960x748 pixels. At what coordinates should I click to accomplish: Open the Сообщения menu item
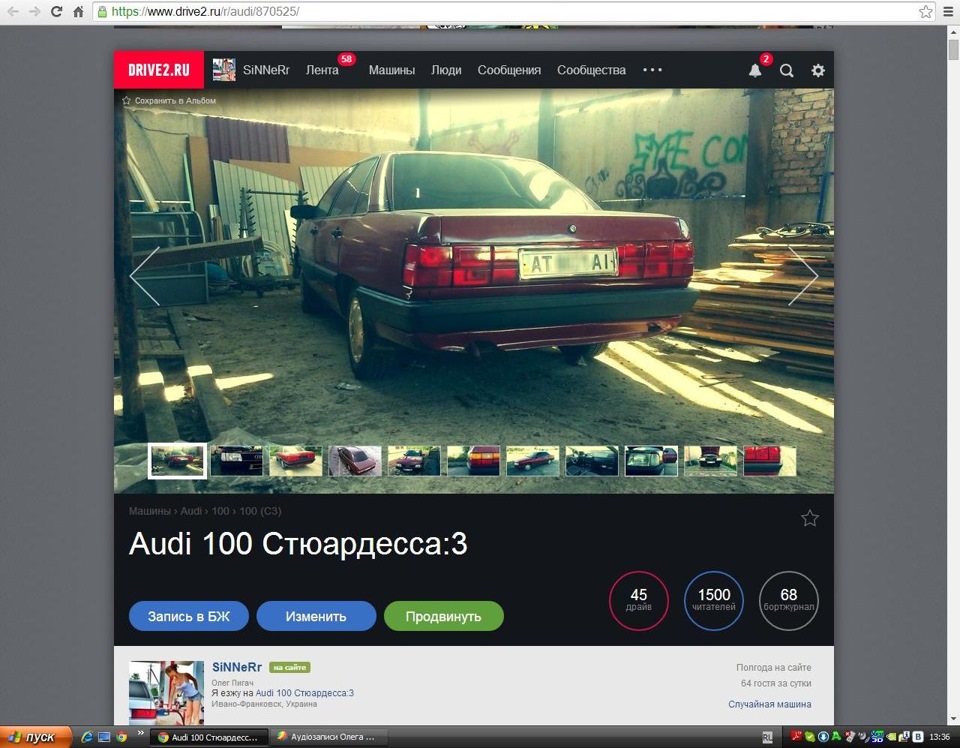pyautogui.click(x=509, y=70)
